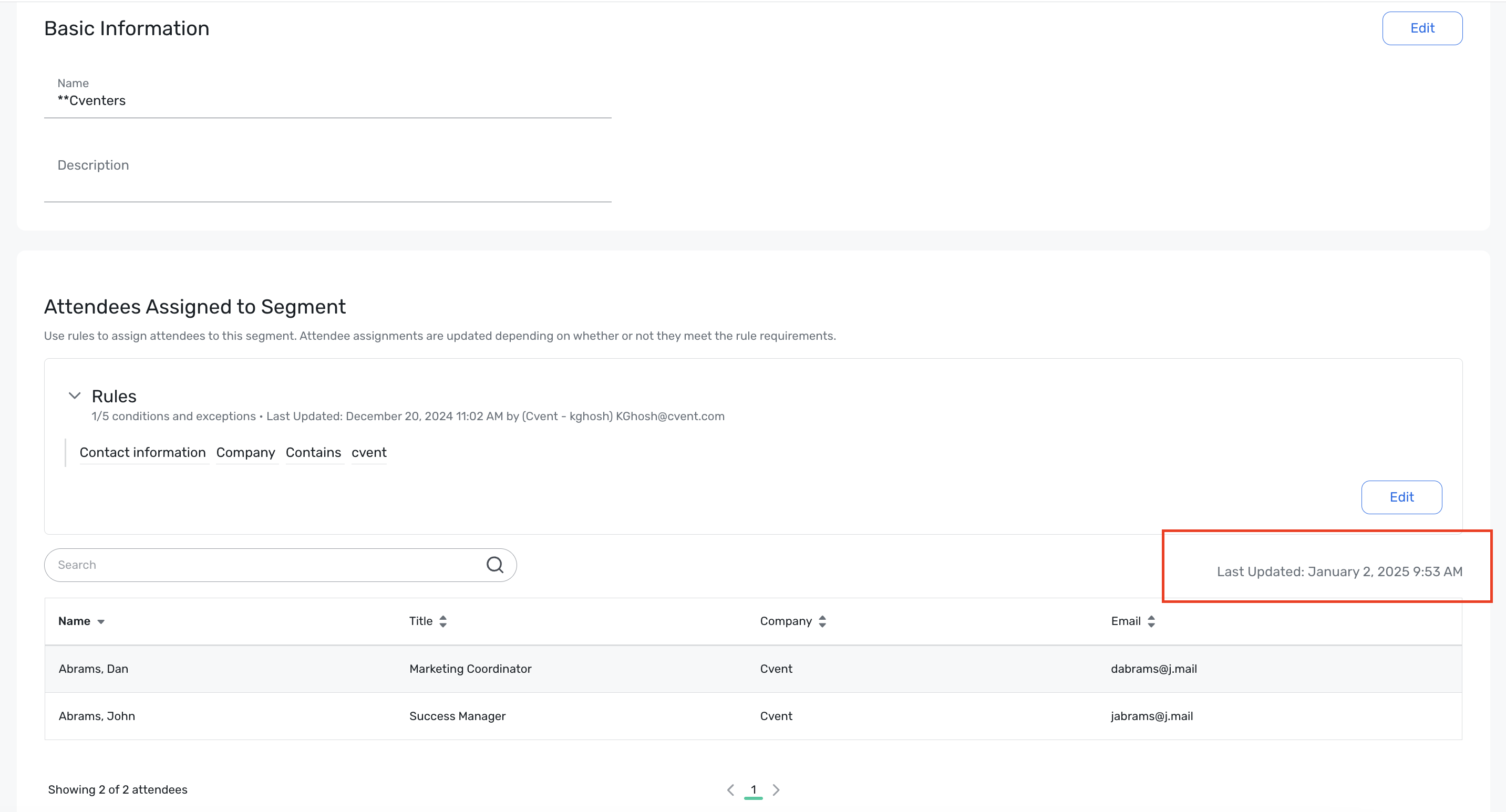Sort by Company column arrows
1506x812 pixels.
point(822,621)
